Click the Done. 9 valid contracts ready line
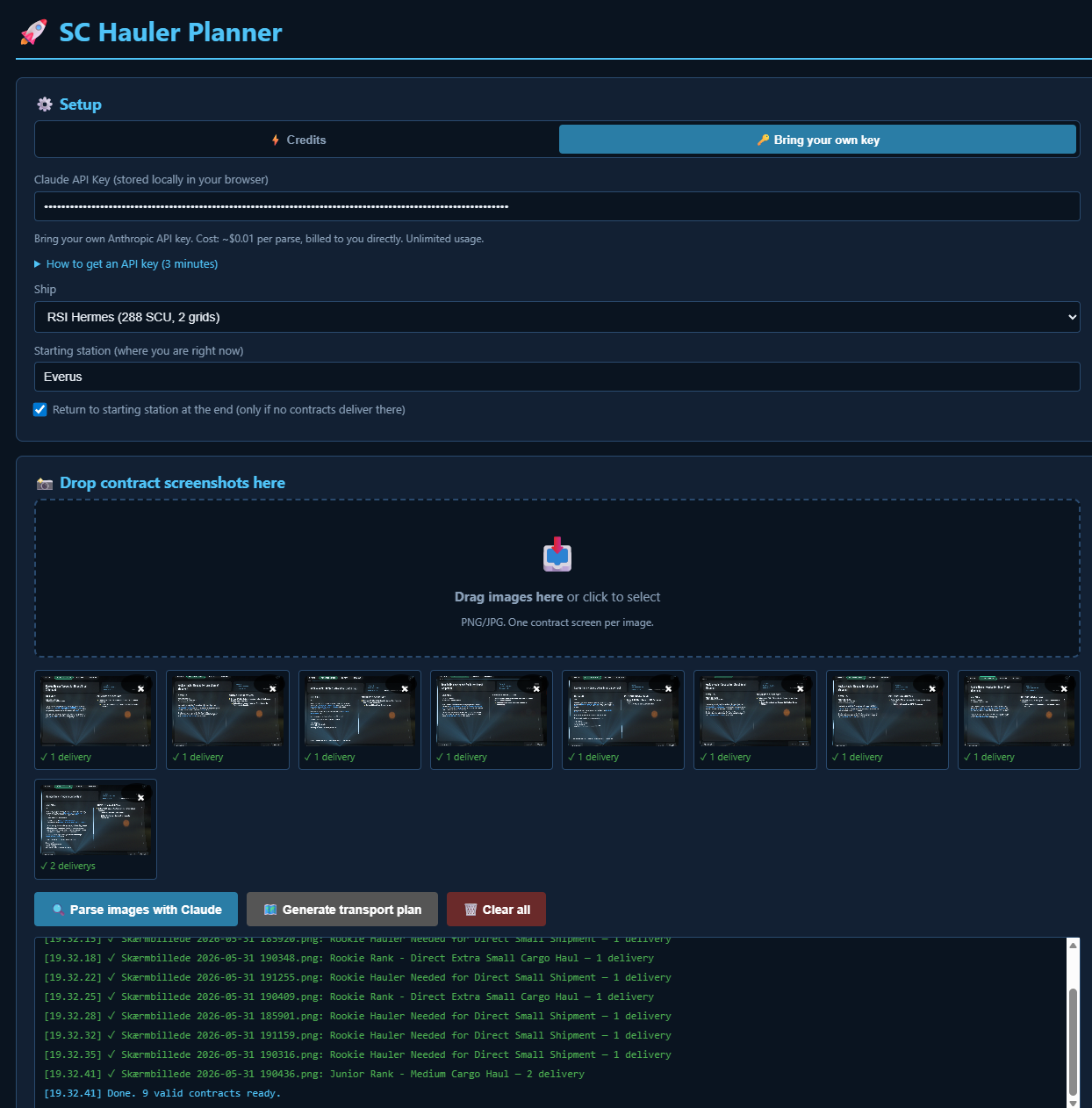Image resolution: width=1092 pixels, height=1108 pixels. 162,1093
